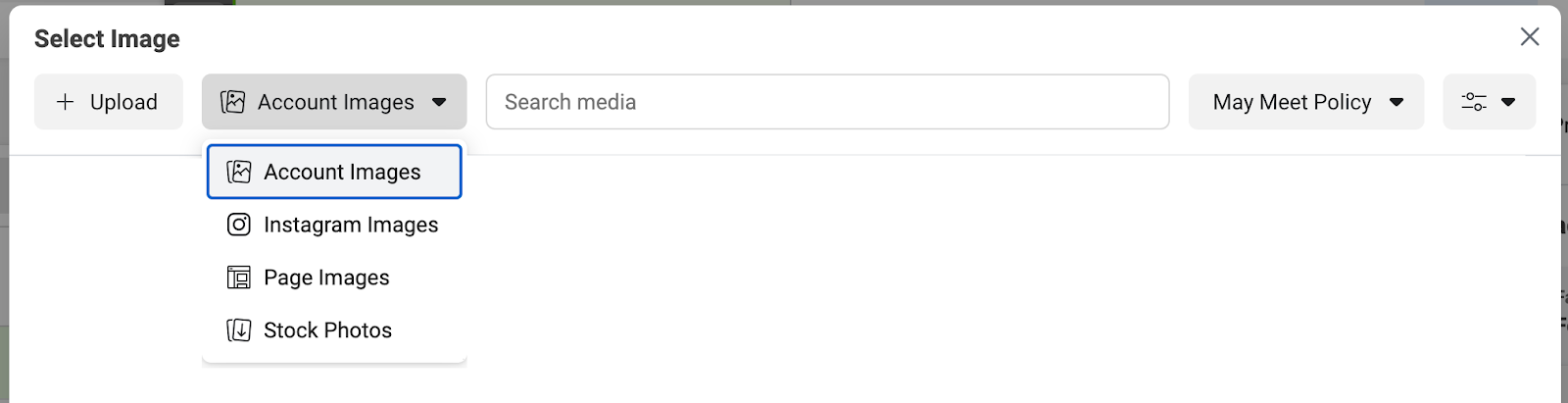This screenshot has height=403, width=1568.
Task: Click the Page Images layout icon
Action: [x=239, y=277]
